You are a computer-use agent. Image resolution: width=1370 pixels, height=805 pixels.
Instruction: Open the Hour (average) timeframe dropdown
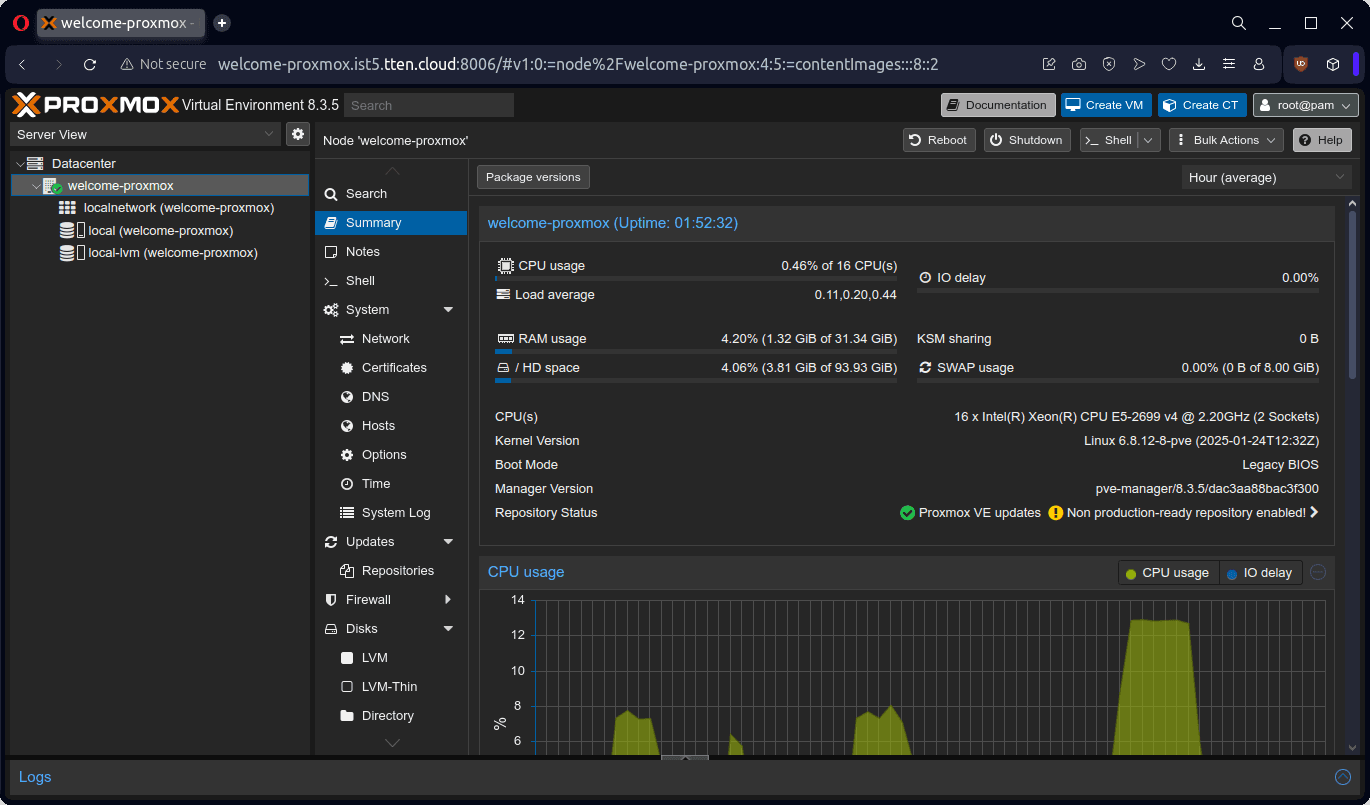[x=1266, y=177]
